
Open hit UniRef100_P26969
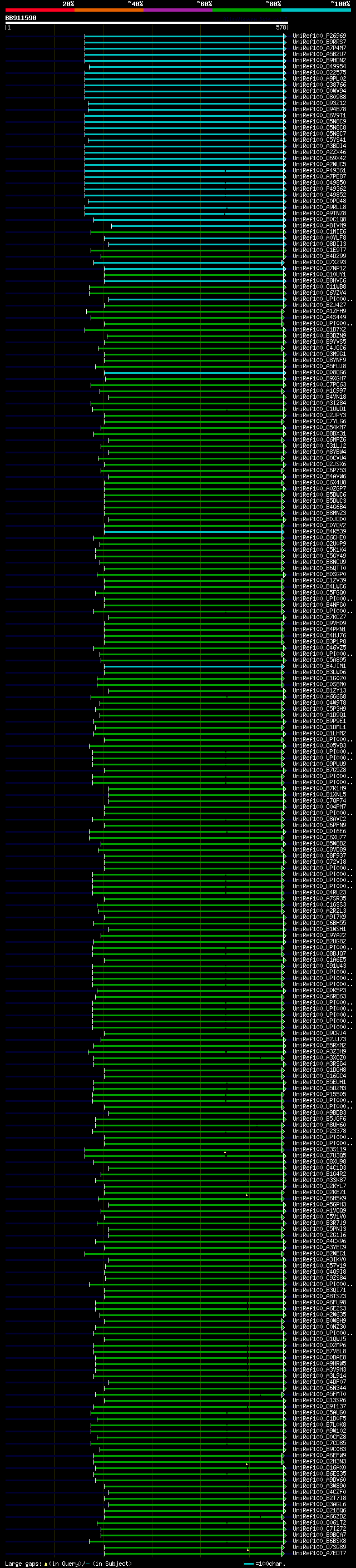319,36
